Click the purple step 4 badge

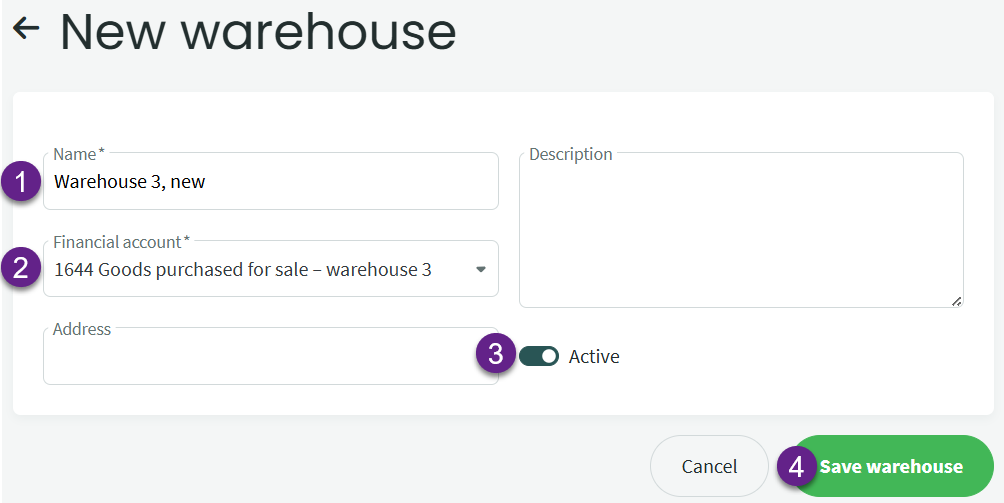point(796,467)
